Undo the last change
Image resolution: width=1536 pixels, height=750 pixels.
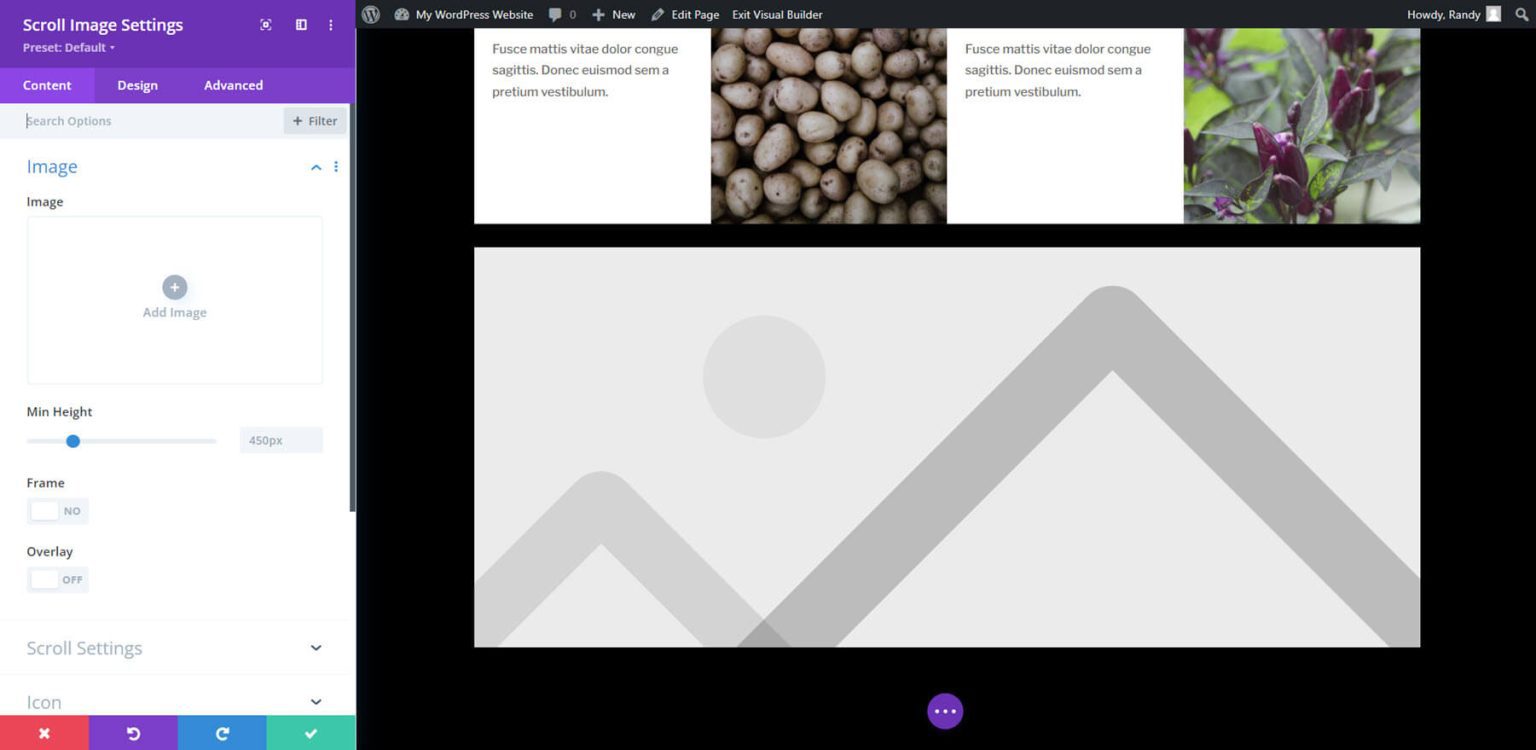(x=133, y=732)
